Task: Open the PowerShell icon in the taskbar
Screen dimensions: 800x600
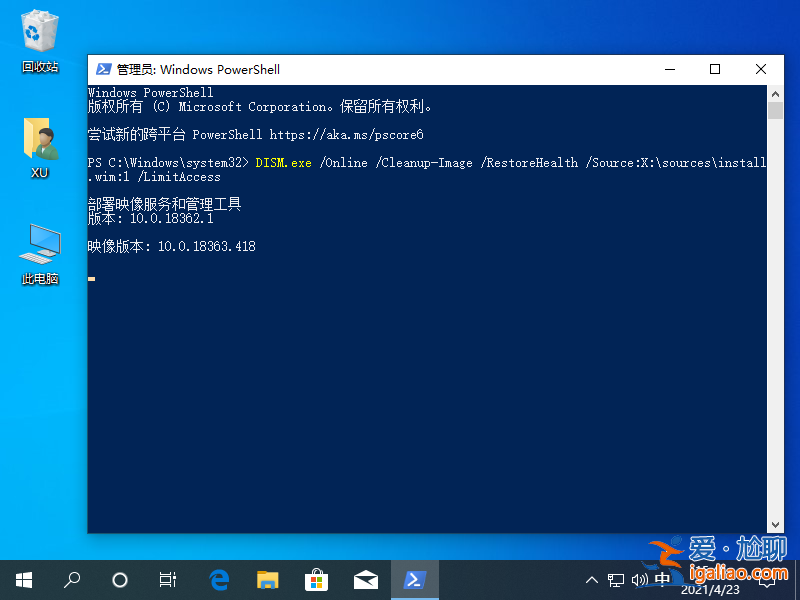Action: 414,580
